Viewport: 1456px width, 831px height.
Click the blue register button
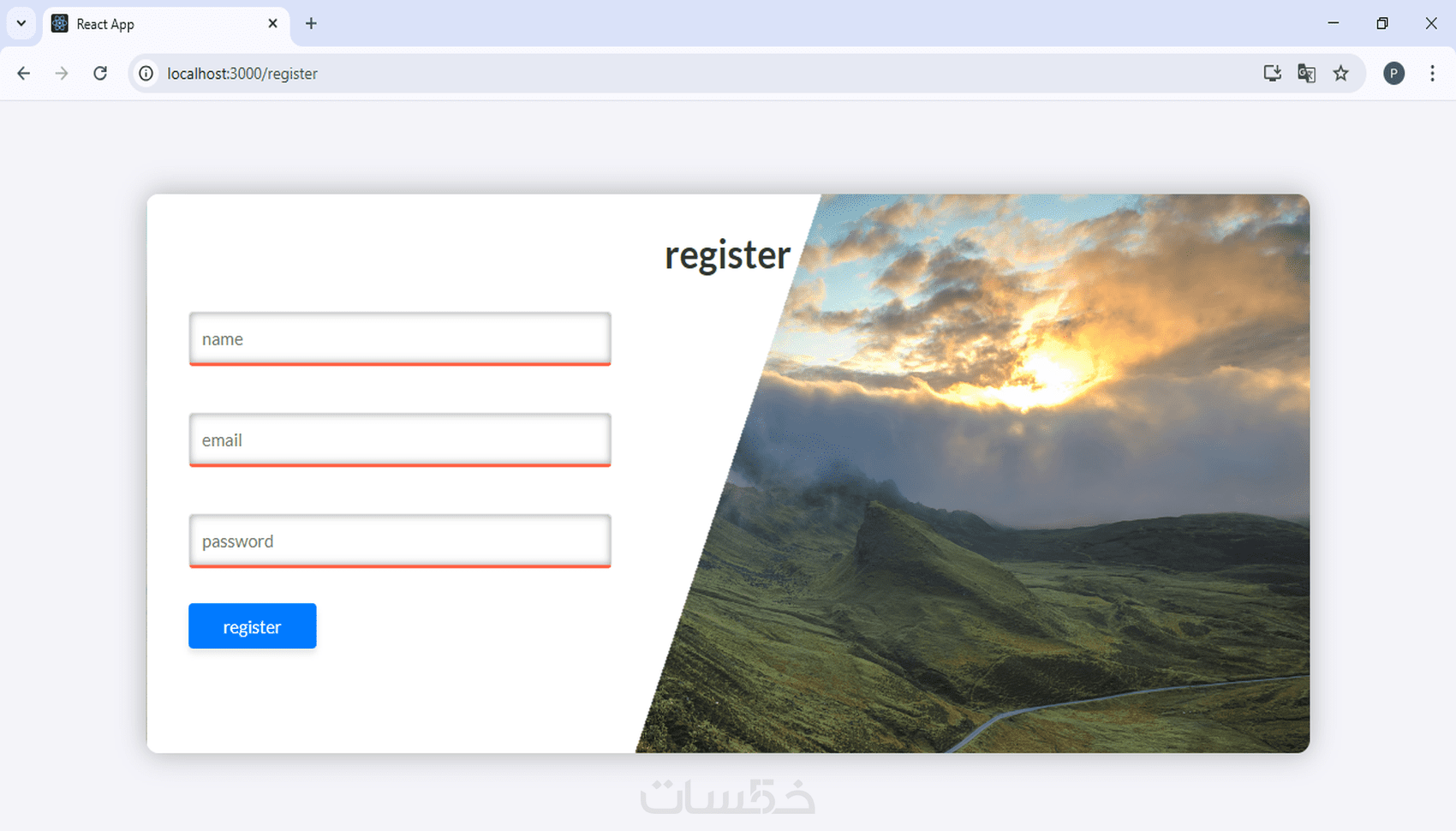tap(253, 626)
